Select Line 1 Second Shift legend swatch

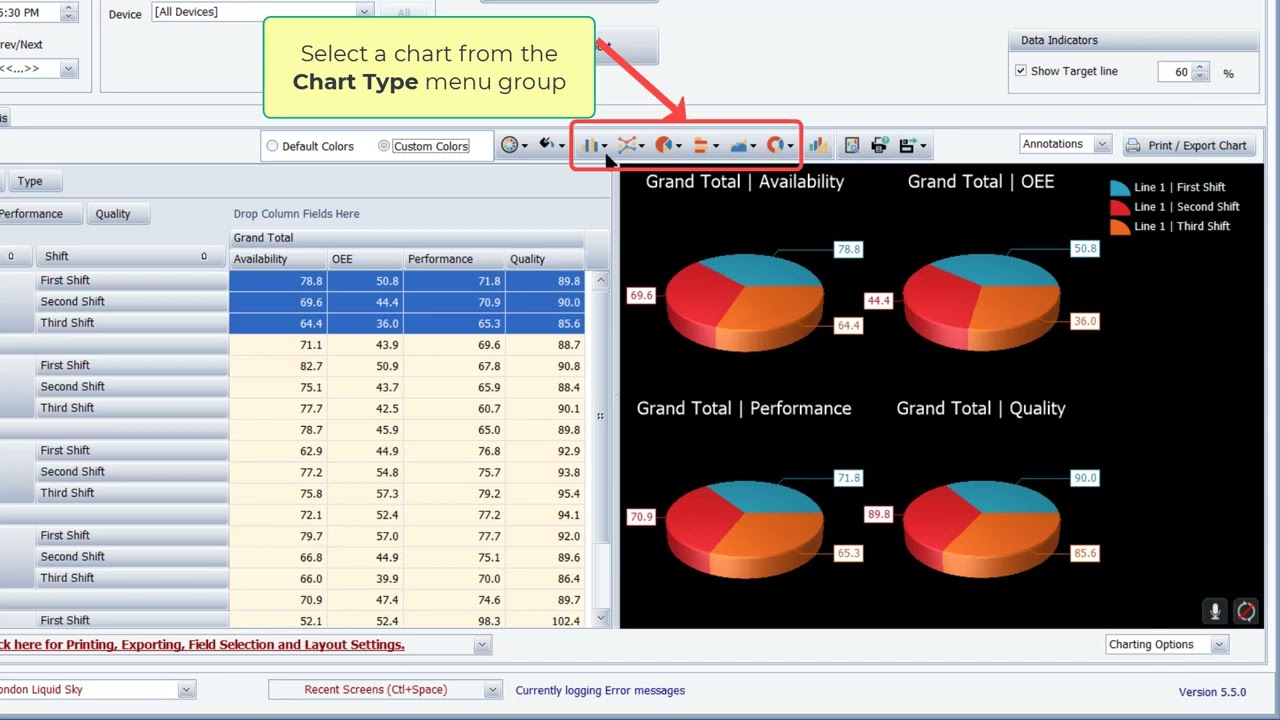1120,207
